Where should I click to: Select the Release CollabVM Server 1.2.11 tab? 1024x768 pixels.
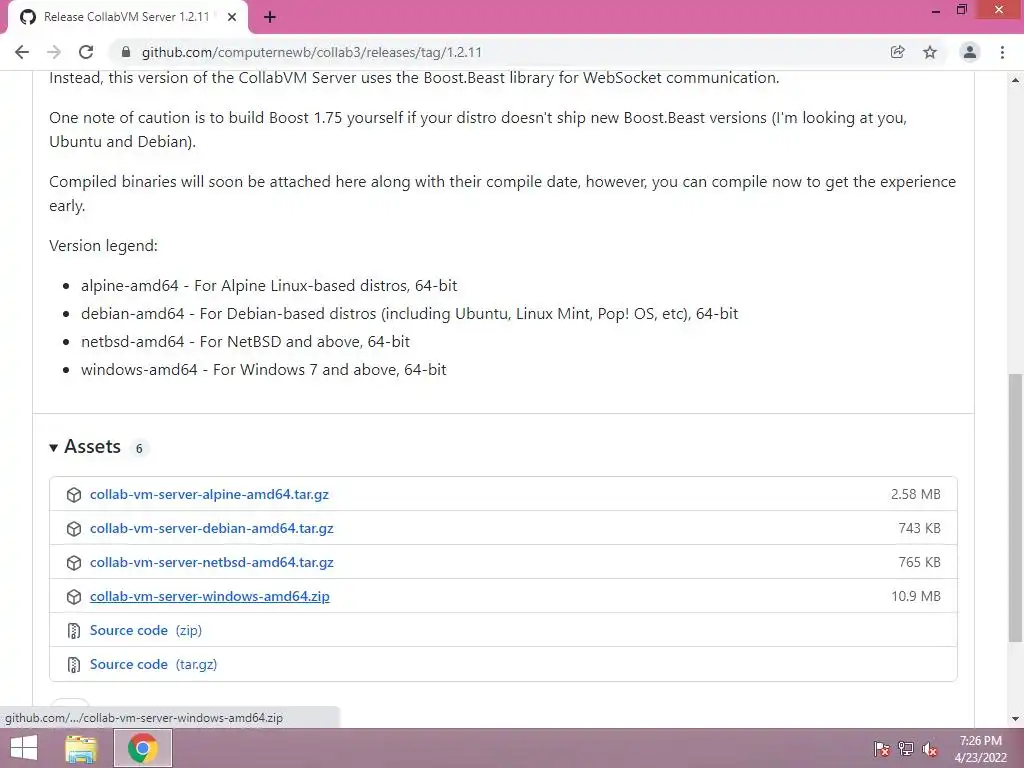127,18
